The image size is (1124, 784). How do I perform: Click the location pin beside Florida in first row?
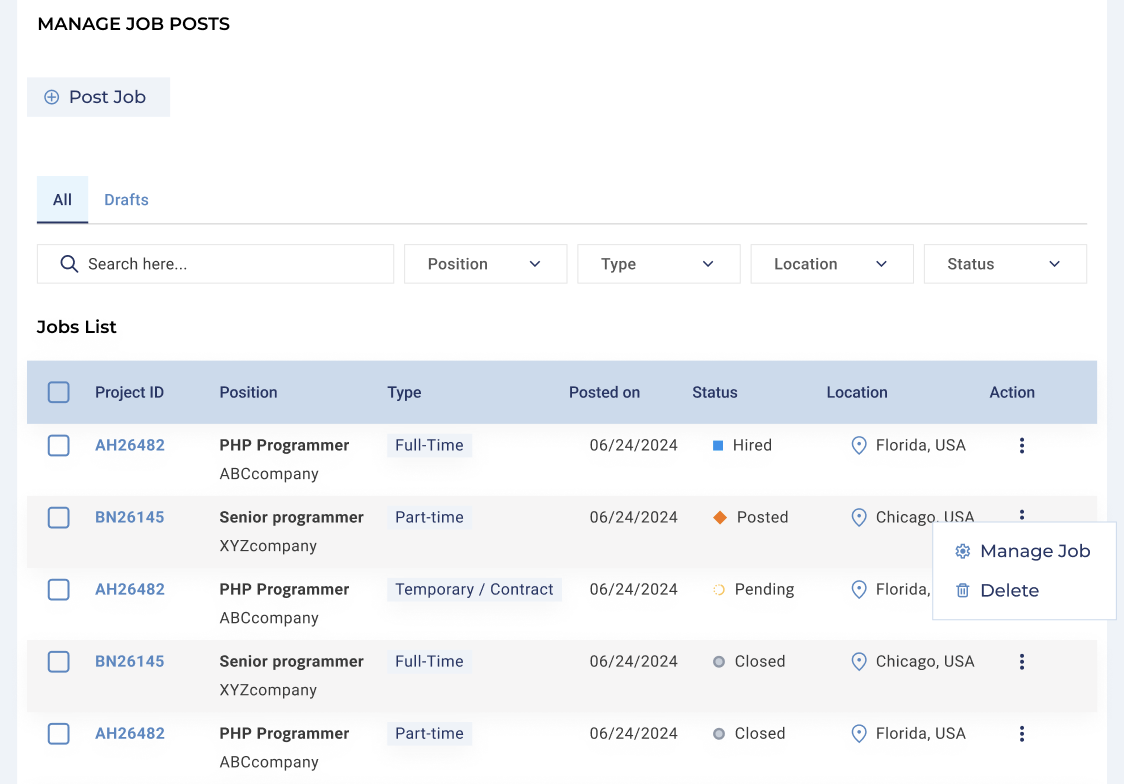[858, 446]
